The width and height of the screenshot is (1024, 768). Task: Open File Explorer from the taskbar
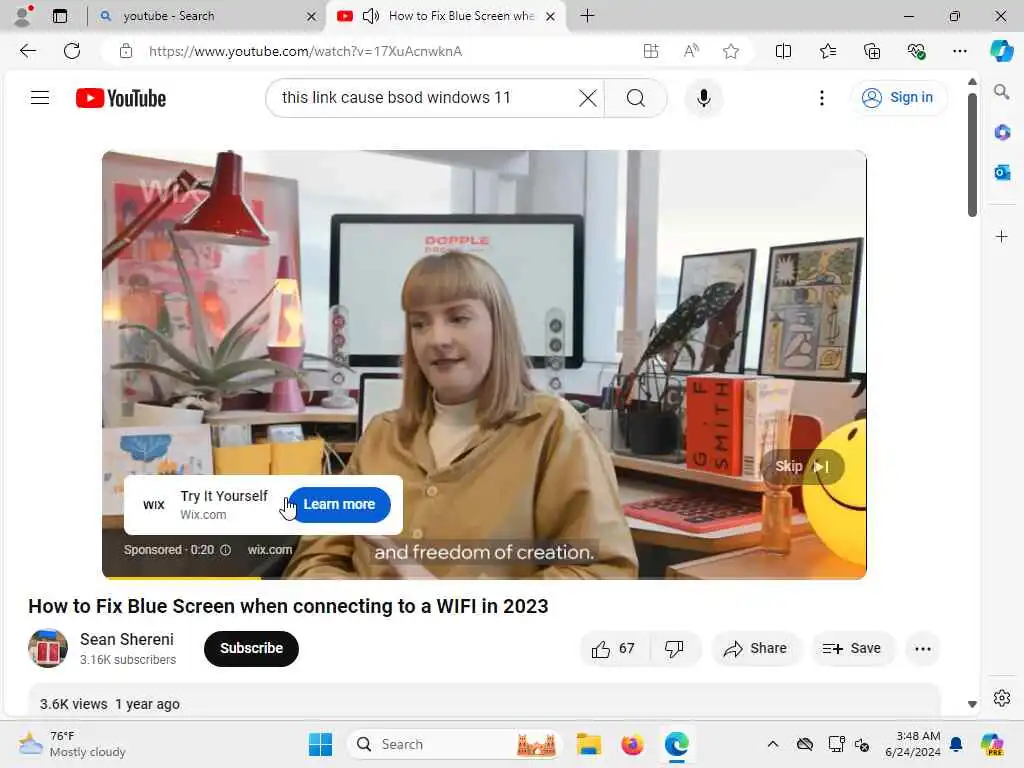[588, 744]
